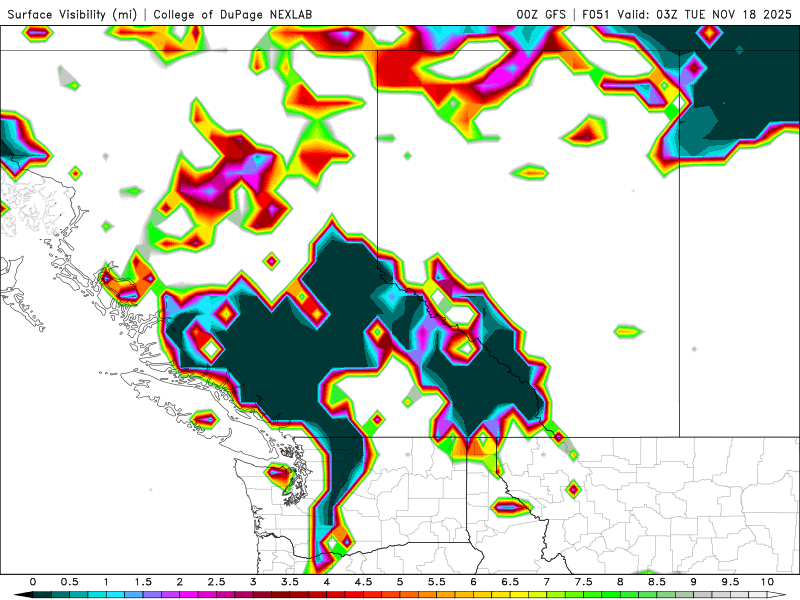Click the colorbar label "6.5"

(510, 582)
